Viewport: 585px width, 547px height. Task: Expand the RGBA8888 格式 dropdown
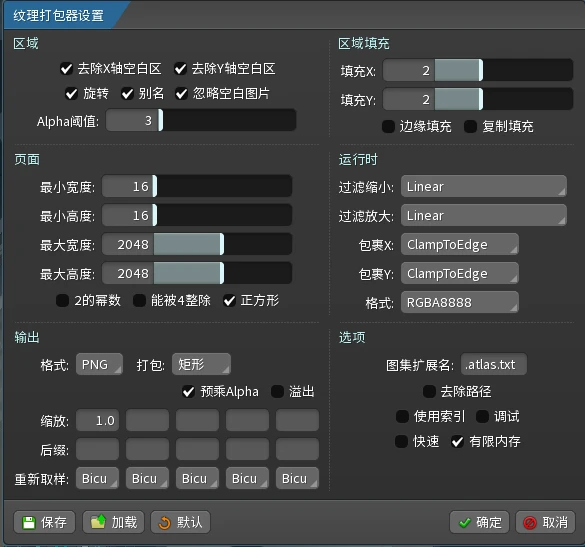(460, 302)
